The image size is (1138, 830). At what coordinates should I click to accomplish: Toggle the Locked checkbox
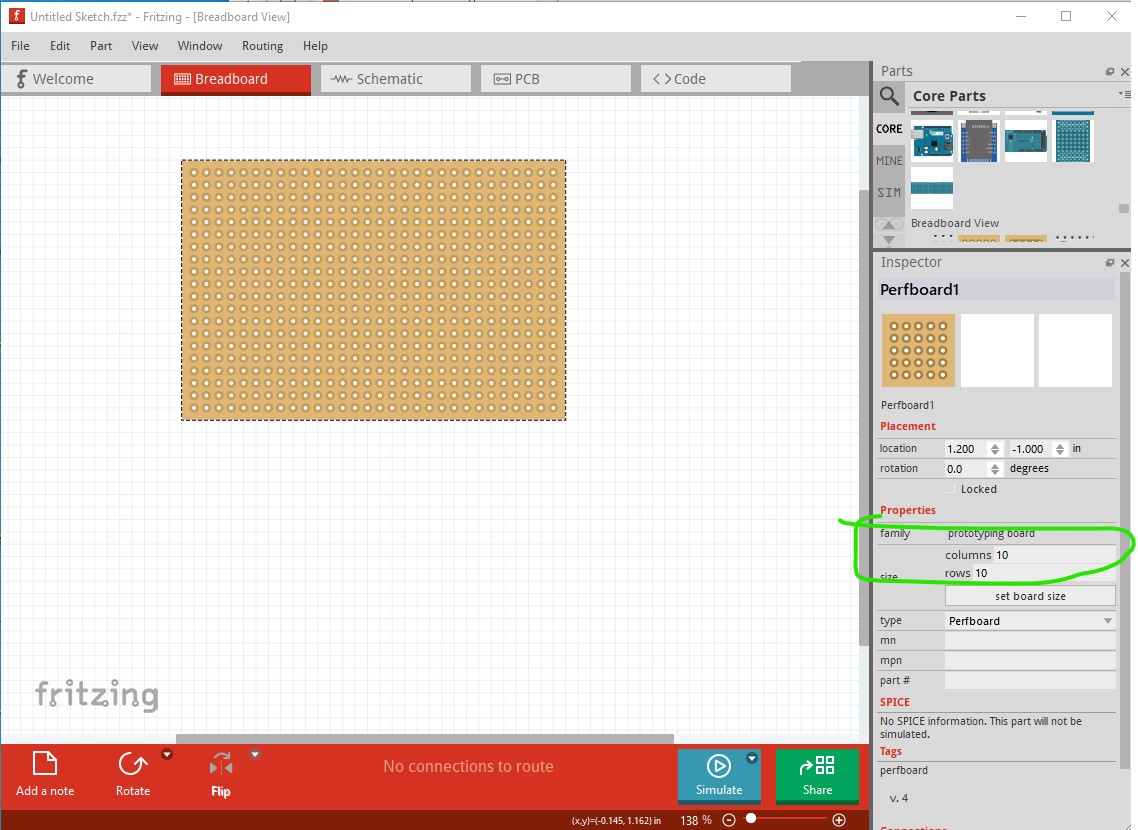[x=951, y=489]
